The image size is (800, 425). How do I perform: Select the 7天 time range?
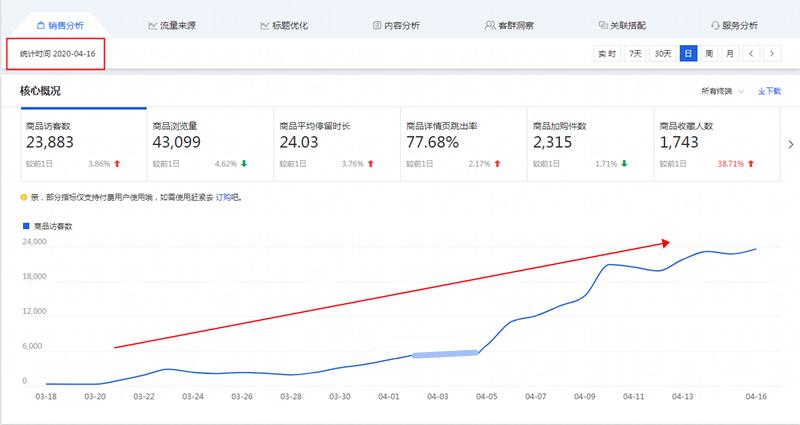(x=635, y=54)
